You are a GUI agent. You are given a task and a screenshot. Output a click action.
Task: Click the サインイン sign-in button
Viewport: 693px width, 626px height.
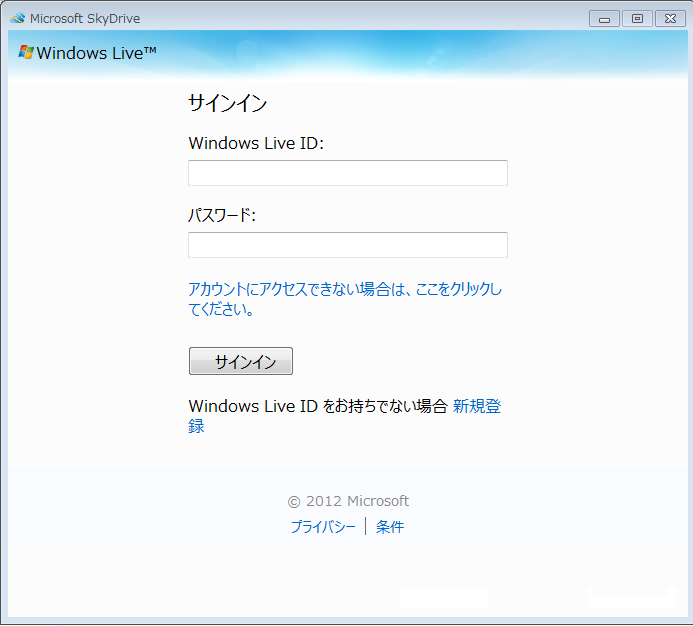point(241,361)
